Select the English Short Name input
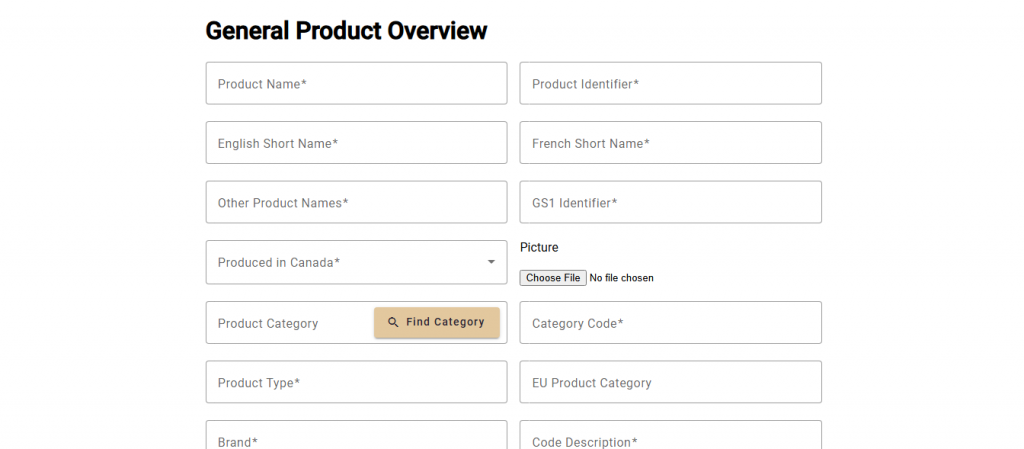Screen dimensions: 1024x449 pyautogui.click(x=356, y=143)
